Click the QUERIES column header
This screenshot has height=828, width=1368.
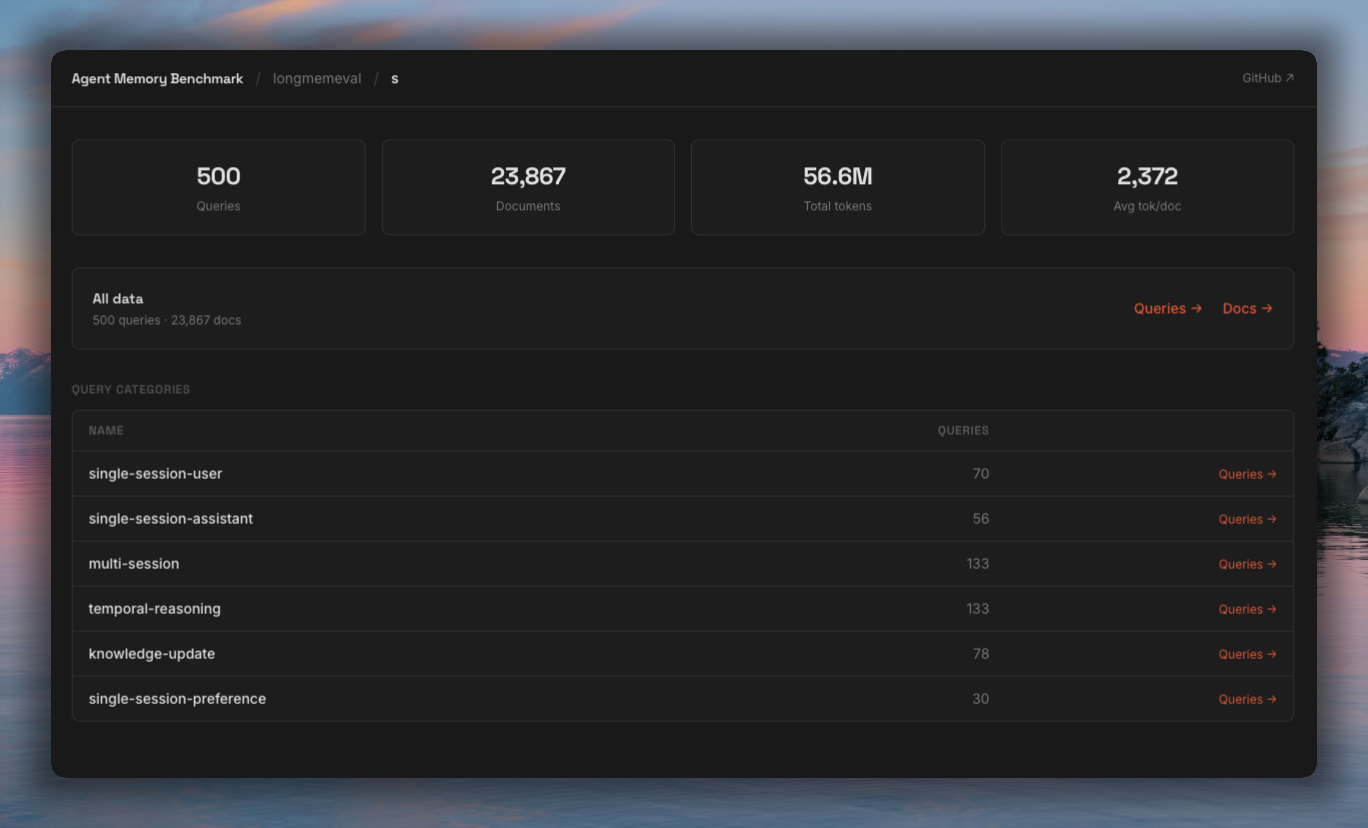coord(962,431)
